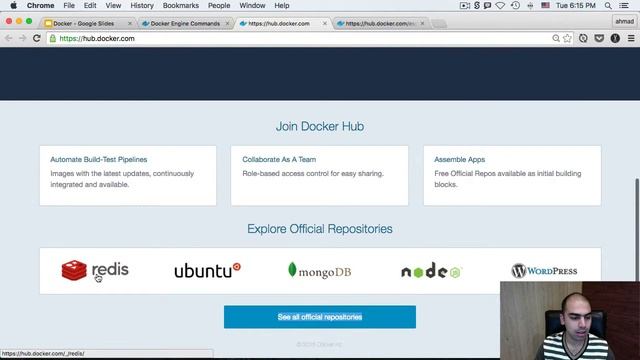Click the Explore Official Repositories heading
This screenshot has width=640, height=360.
click(320, 229)
